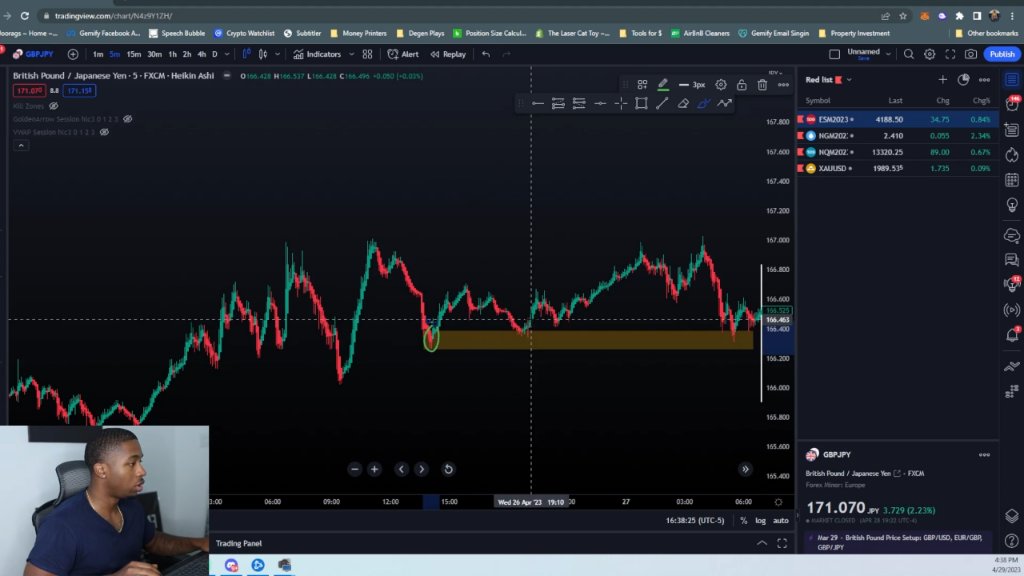Toggle visibility of the VWAP Session indicator
This screenshot has height=576, width=1024.
pyautogui.click(x=104, y=132)
